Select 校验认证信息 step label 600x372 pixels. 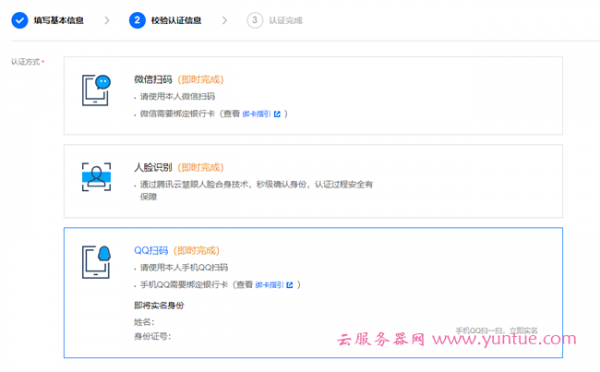[176, 20]
